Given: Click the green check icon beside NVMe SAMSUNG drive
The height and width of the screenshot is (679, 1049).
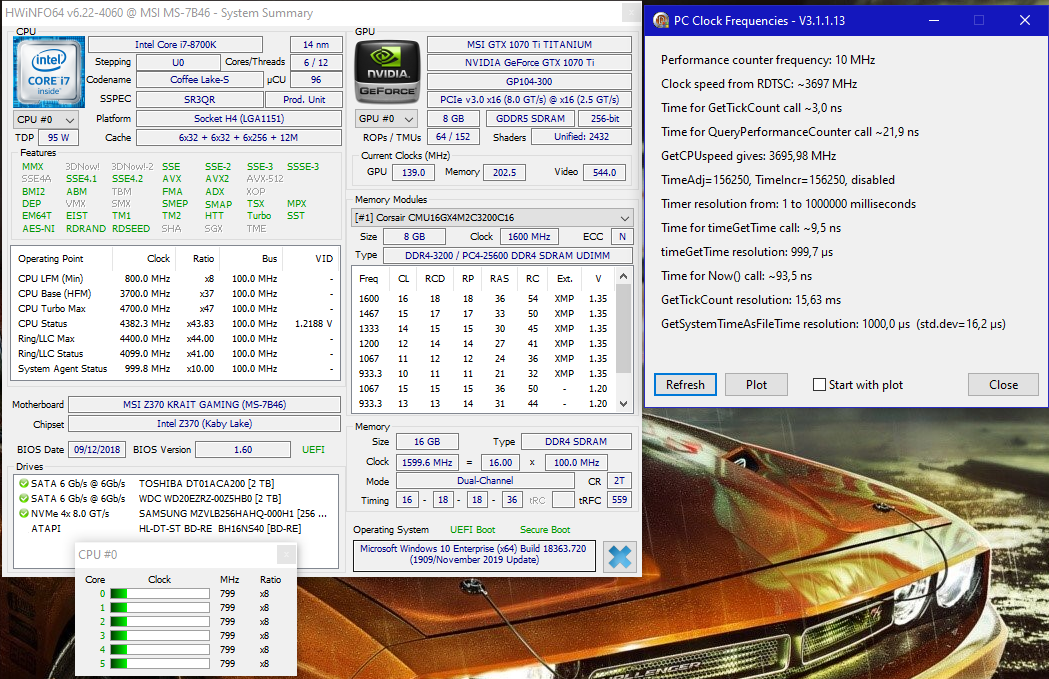Looking at the screenshot, I should [23, 514].
